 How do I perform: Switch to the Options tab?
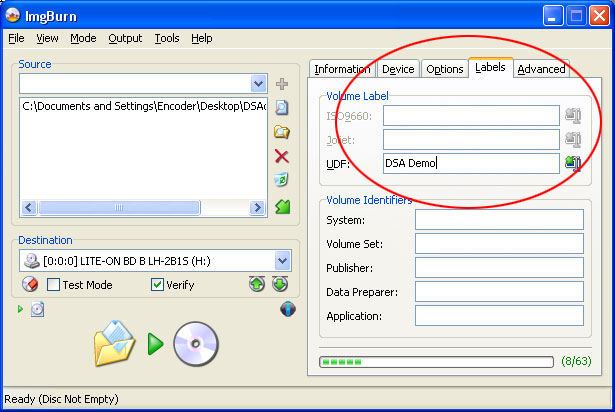[x=445, y=69]
